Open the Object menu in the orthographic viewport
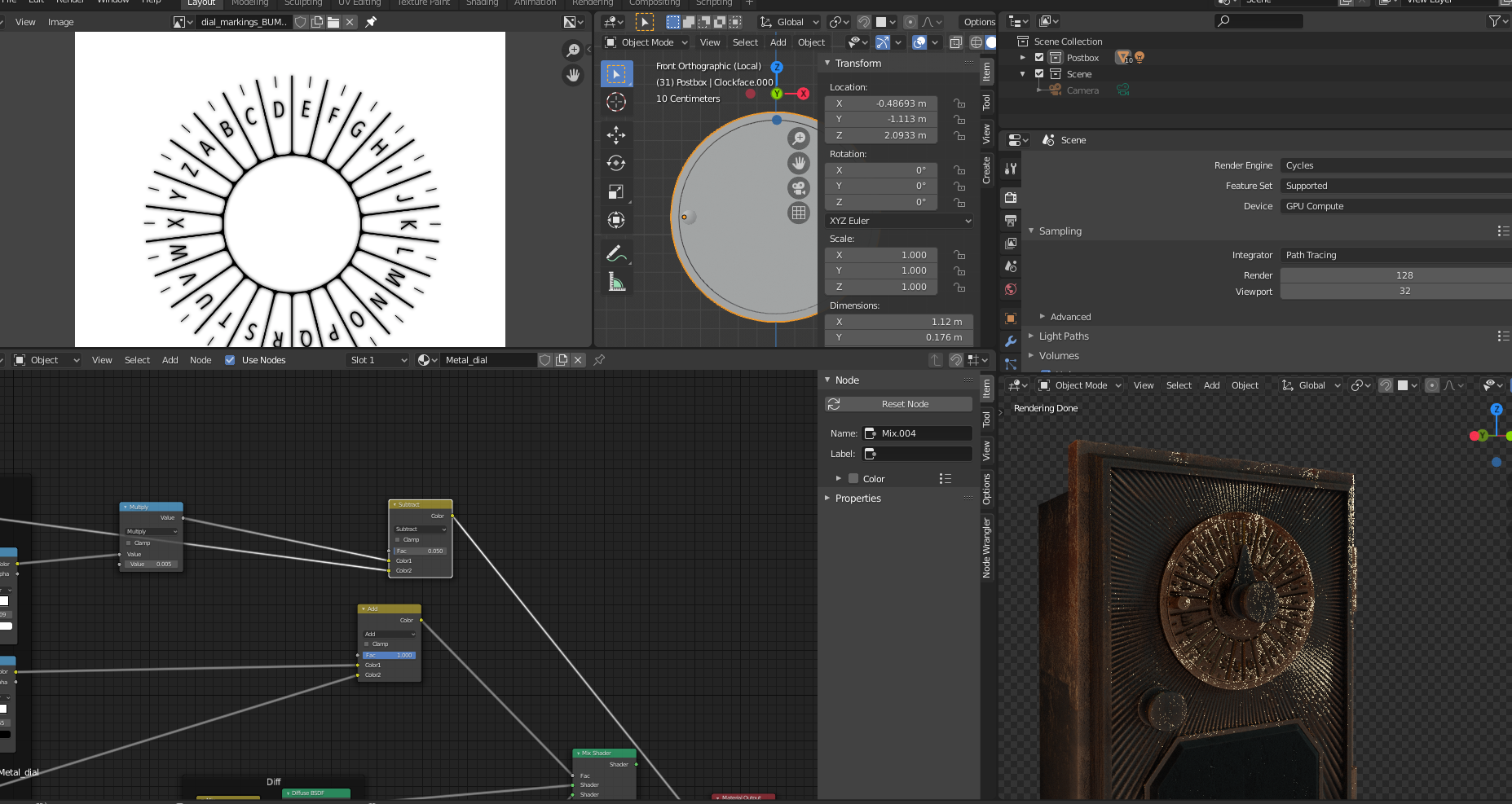Screen dimensions: 1512x804 click(x=811, y=42)
